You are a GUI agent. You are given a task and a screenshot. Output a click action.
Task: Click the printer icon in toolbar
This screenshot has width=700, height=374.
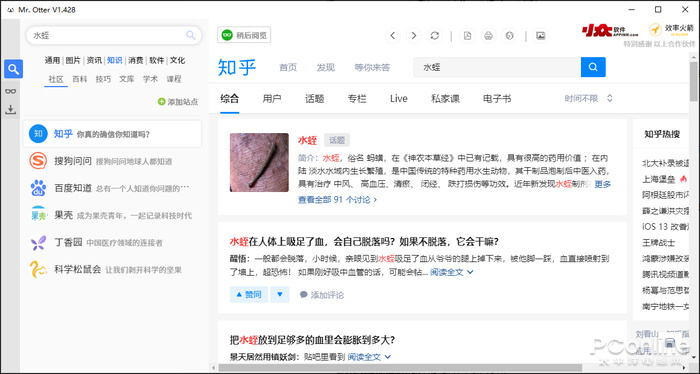[488, 36]
